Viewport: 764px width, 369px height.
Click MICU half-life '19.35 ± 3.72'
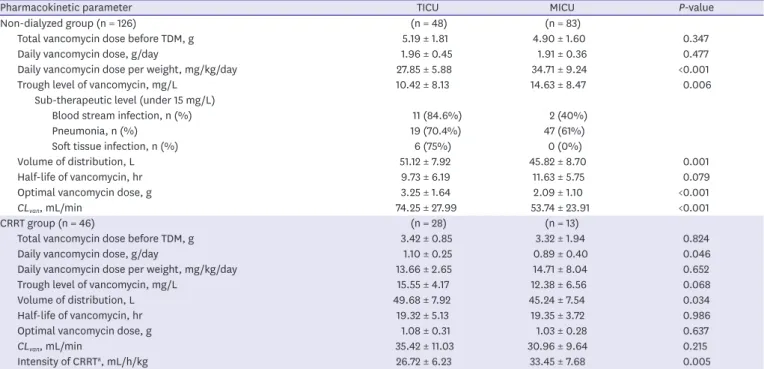tap(558, 315)
